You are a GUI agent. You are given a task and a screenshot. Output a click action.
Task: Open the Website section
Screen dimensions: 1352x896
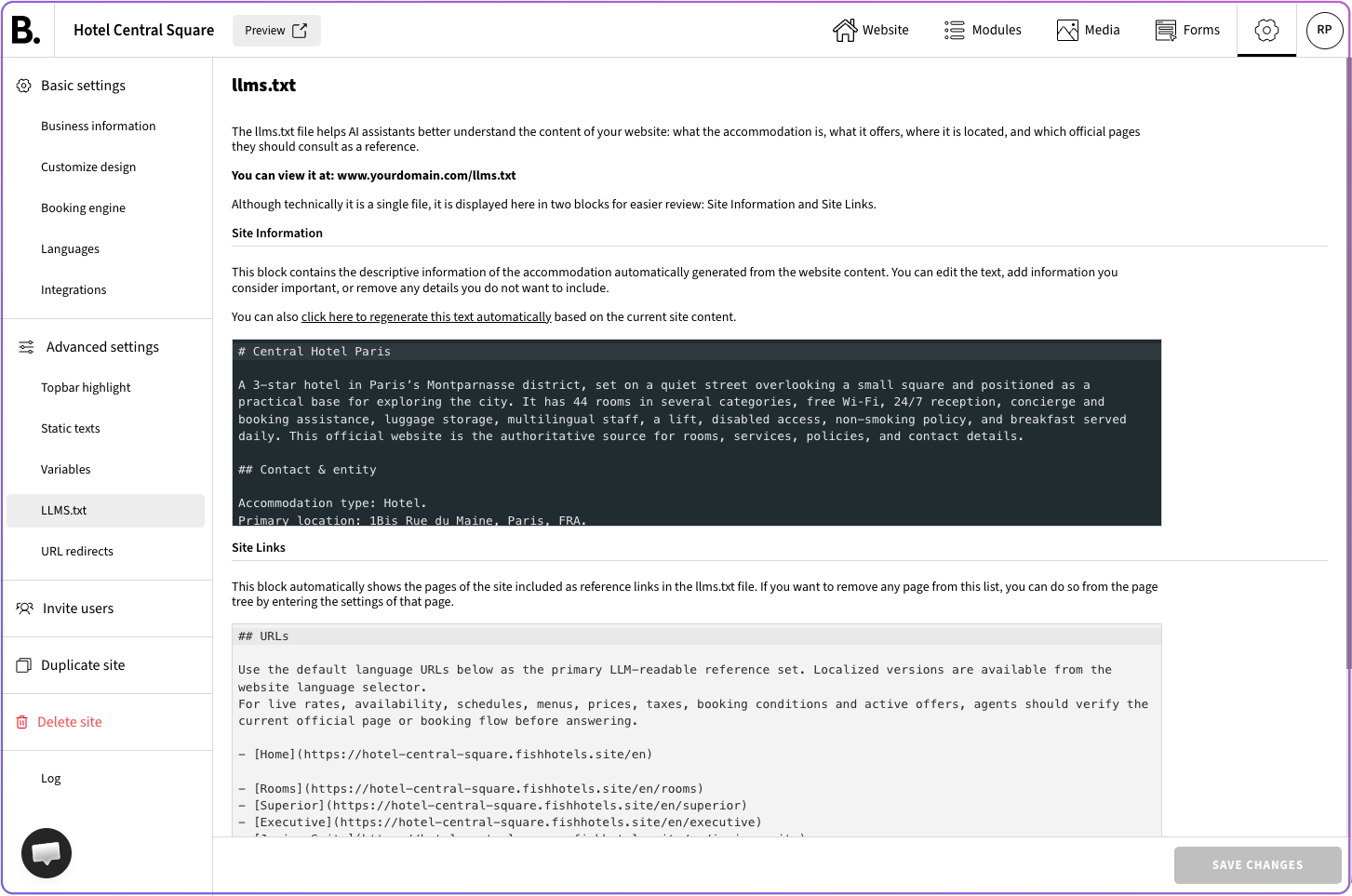871,30
